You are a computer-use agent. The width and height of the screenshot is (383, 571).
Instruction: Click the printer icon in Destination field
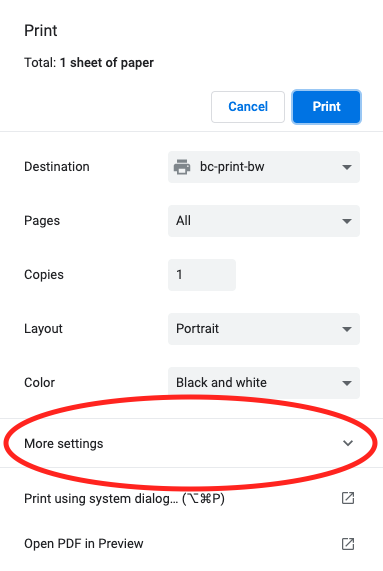(182, 167)
